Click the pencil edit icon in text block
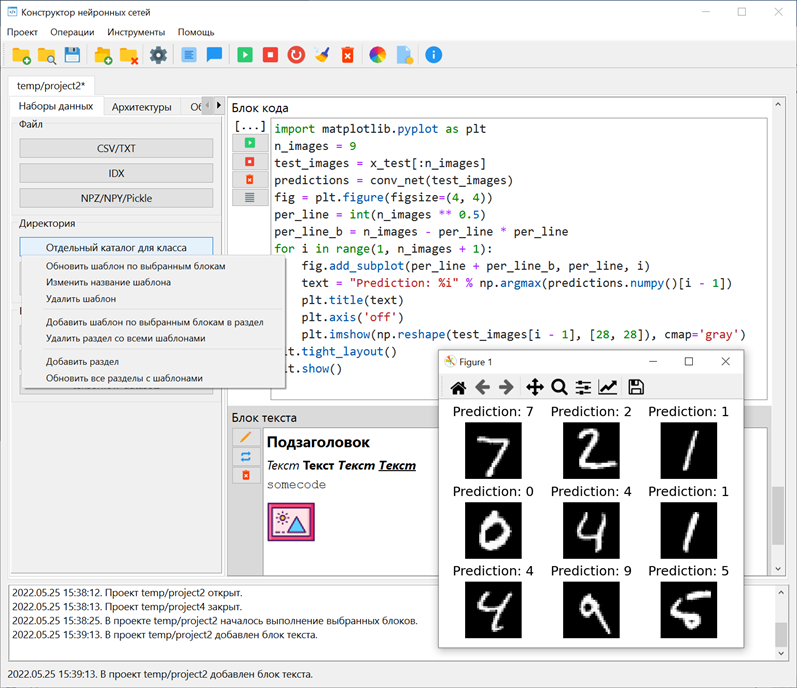Viewport: 797px width, 688px height. tap(246, 437)
